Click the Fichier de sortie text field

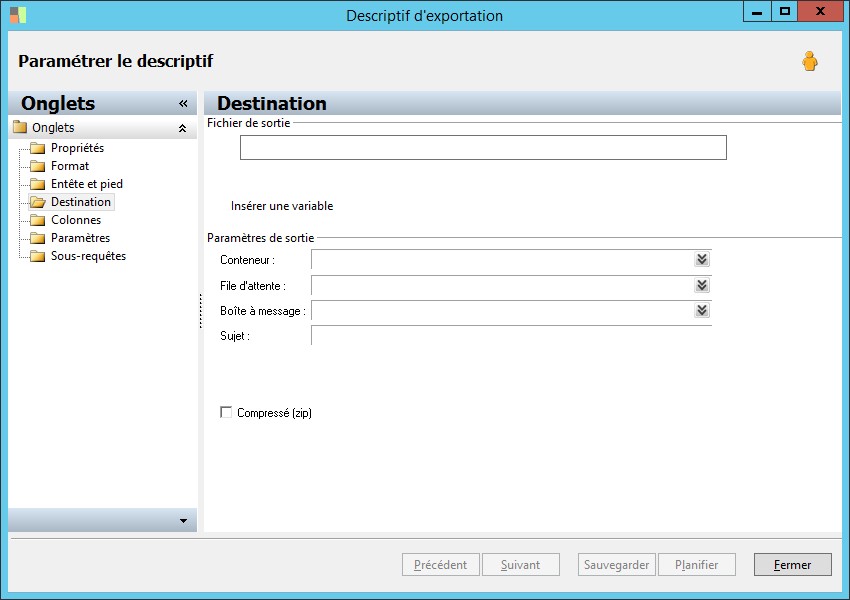(x=483, y=148)
